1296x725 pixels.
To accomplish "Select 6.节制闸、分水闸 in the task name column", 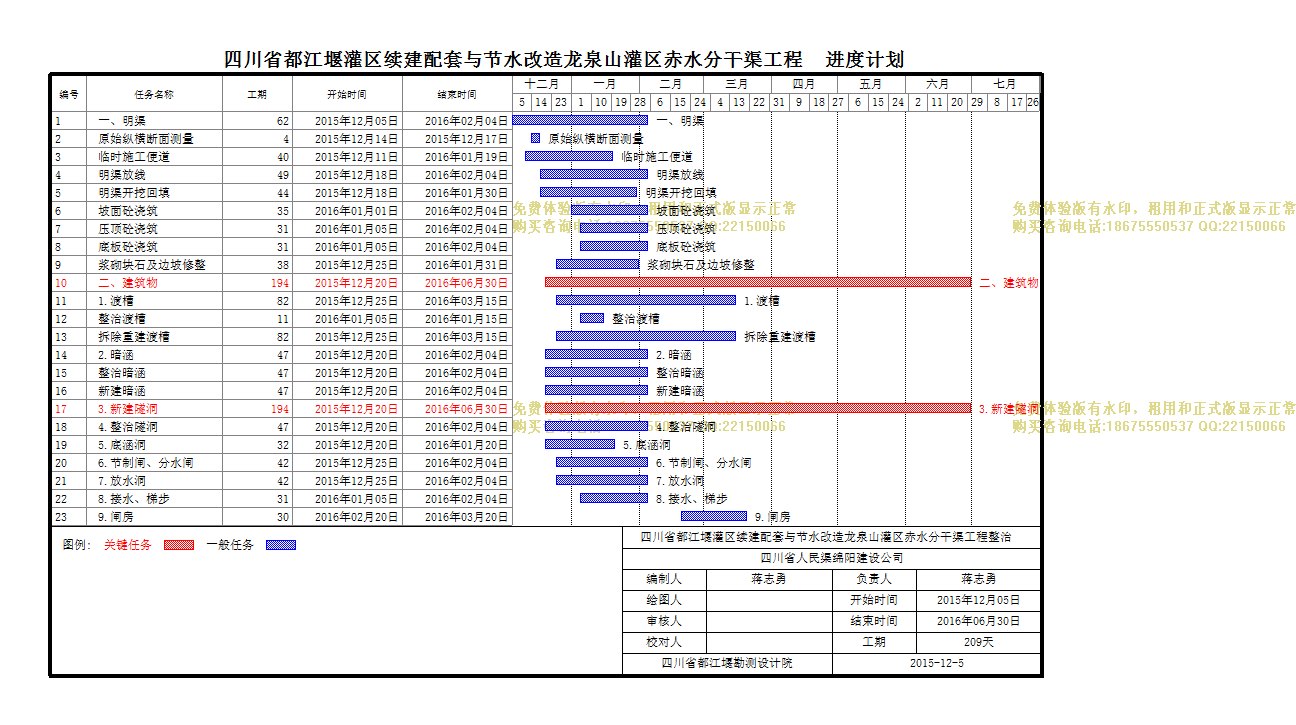I will [146, 463].
